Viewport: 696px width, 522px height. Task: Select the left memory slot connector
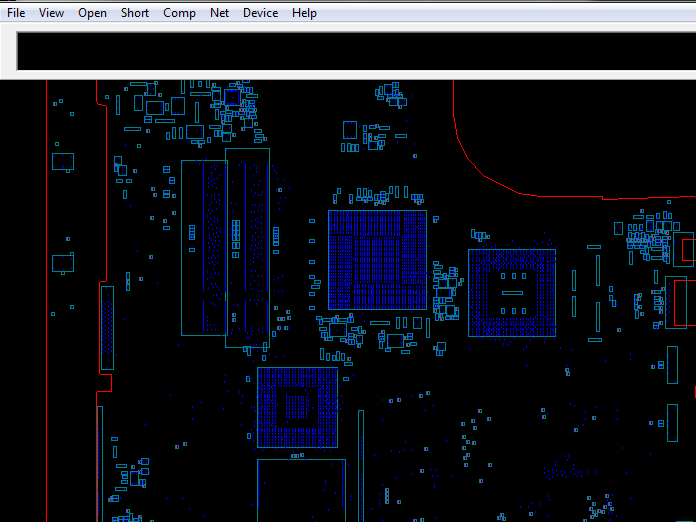pos(204,248)
